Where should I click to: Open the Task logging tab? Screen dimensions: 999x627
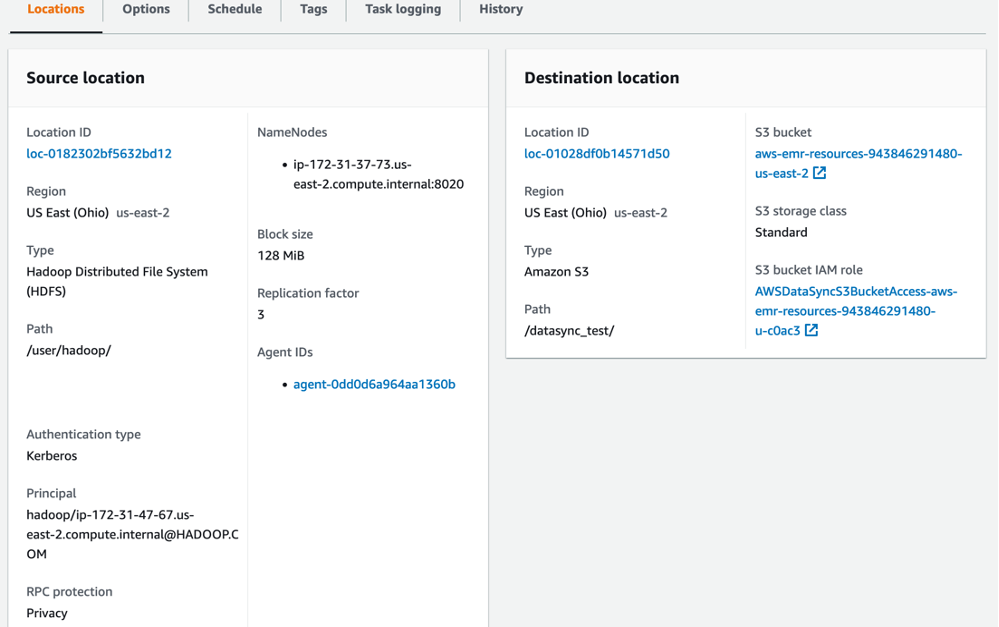point(402,10)
